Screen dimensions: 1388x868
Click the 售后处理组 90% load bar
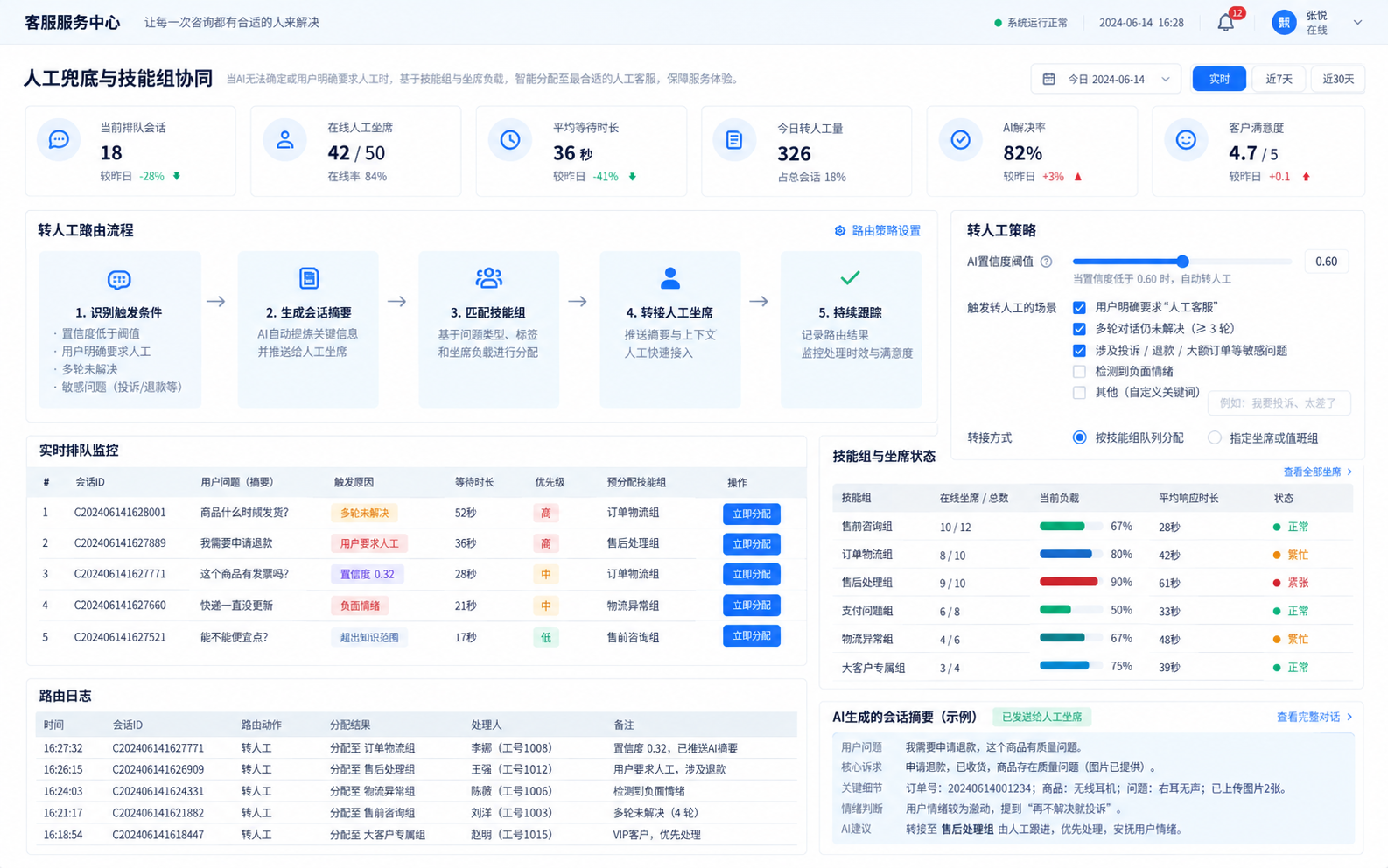coord(1070,582)
